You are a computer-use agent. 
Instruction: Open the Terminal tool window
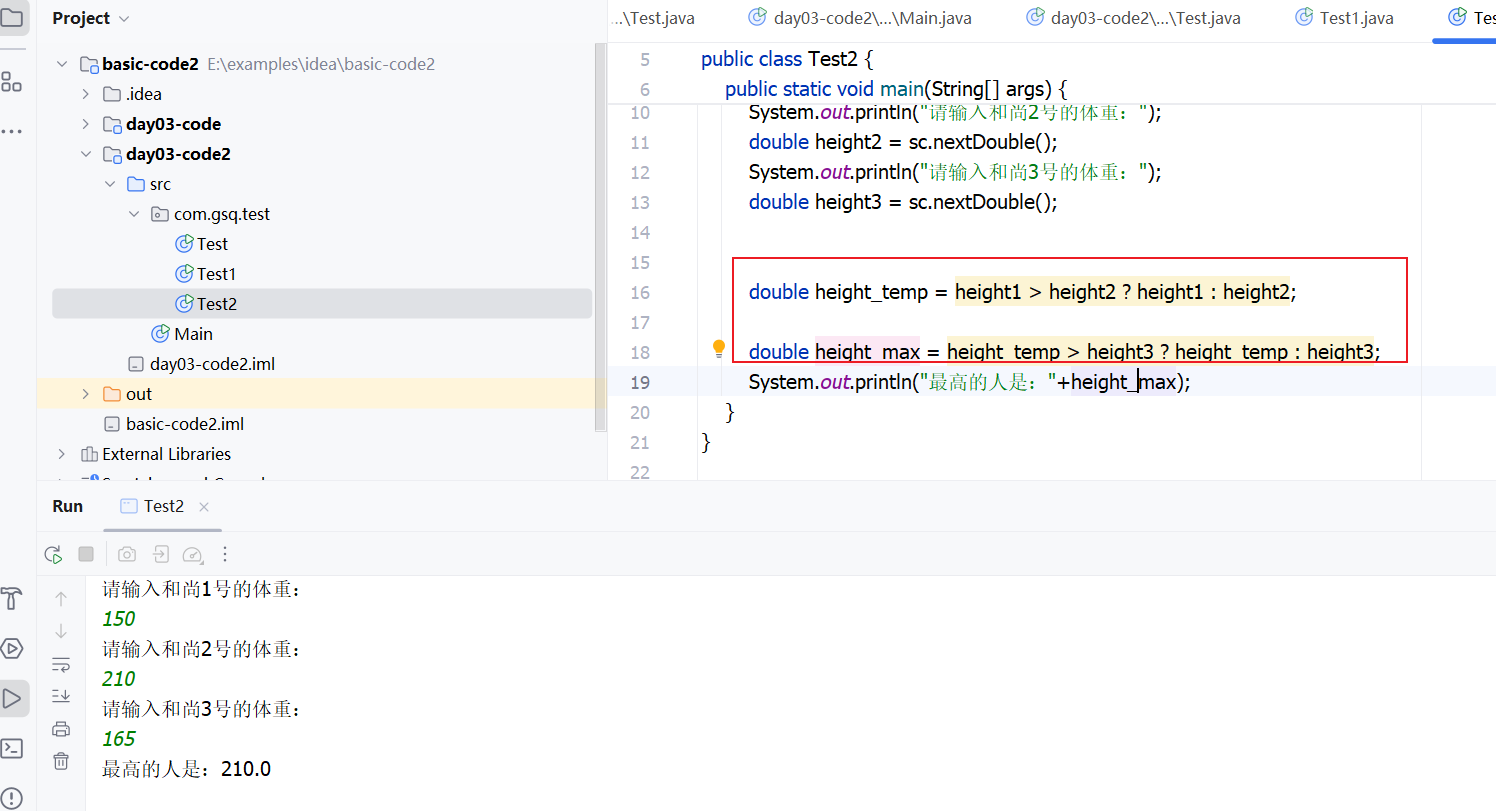[12, 748]
